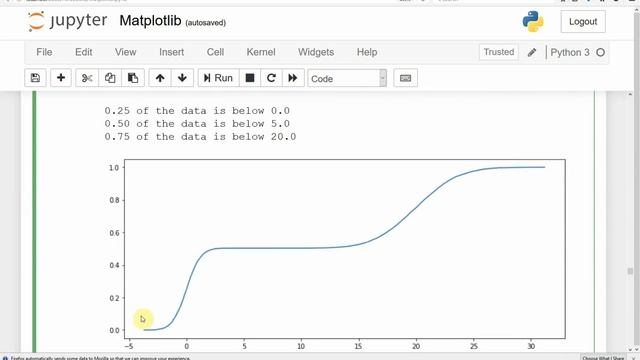Click the page vertical scrollbar thumb
The height and width of the screenshot is (360, 640).
click(630, 271)
